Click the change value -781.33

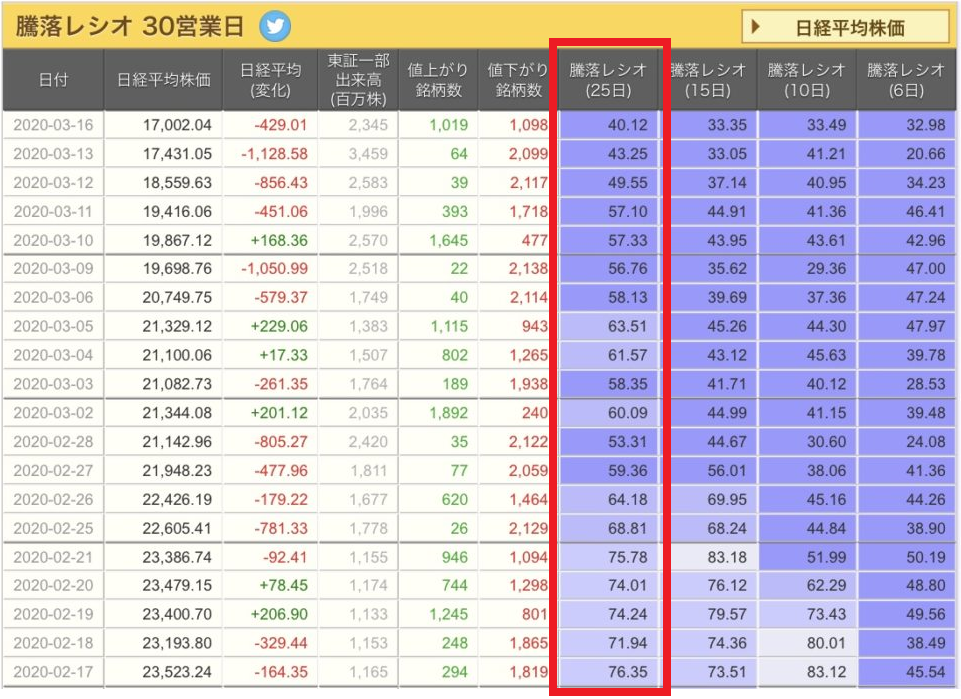pyautogui.click(x=281, y=528)
